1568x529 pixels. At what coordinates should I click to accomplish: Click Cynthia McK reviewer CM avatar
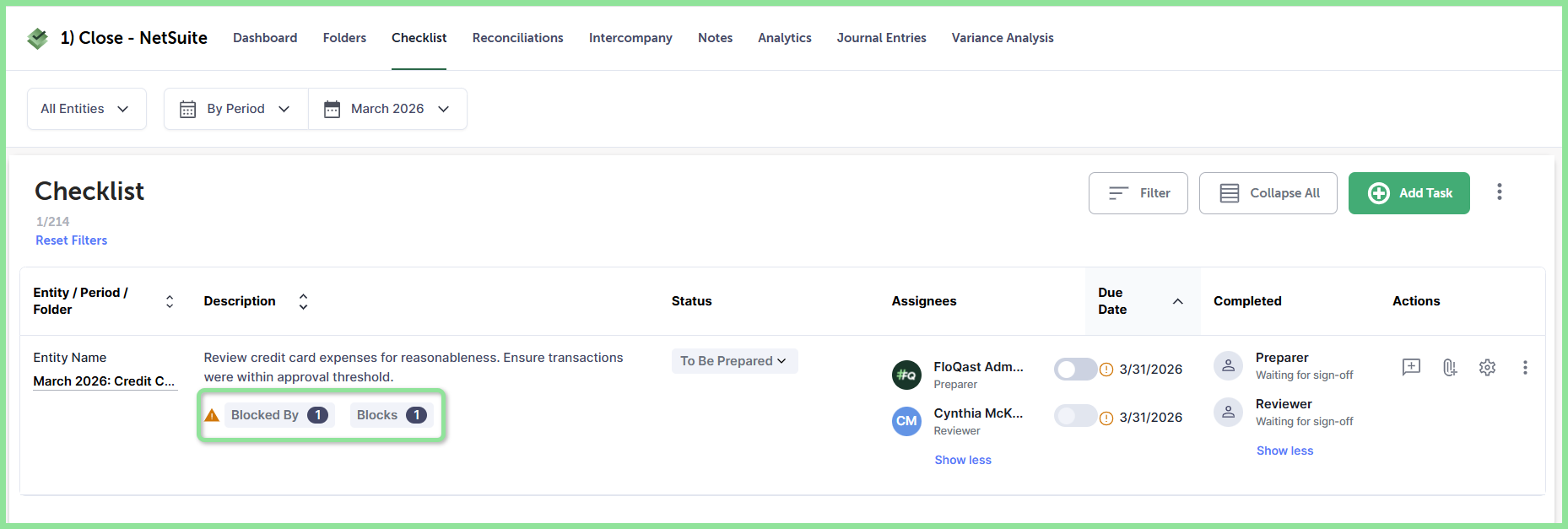click(906, 421)
